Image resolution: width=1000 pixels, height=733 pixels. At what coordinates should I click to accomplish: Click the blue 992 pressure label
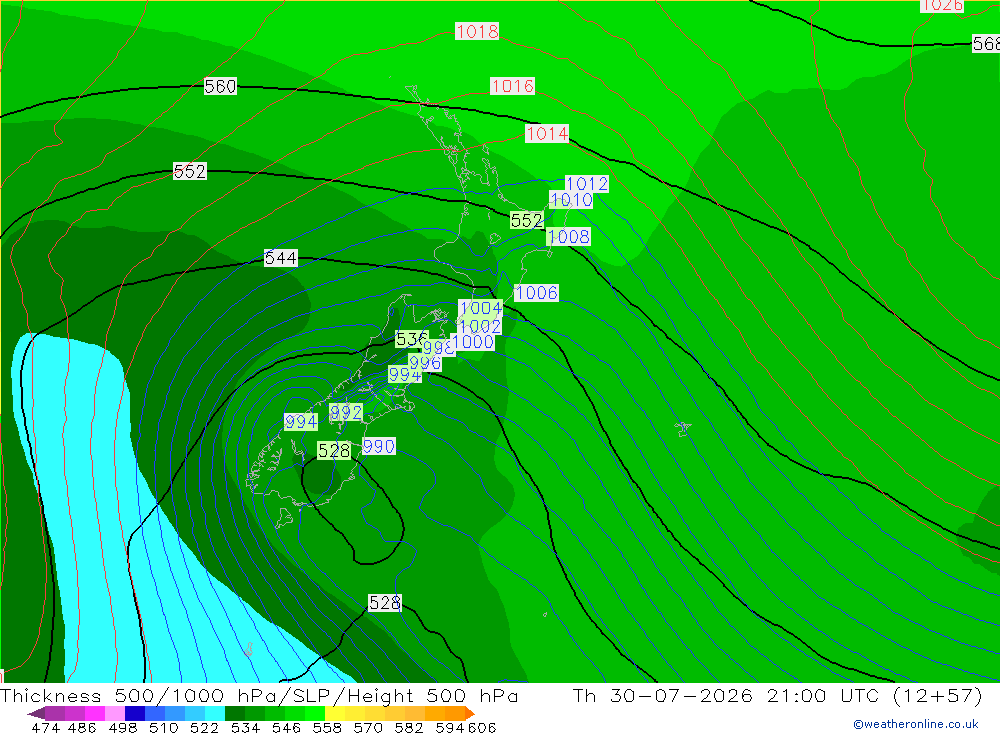[346, 413]
